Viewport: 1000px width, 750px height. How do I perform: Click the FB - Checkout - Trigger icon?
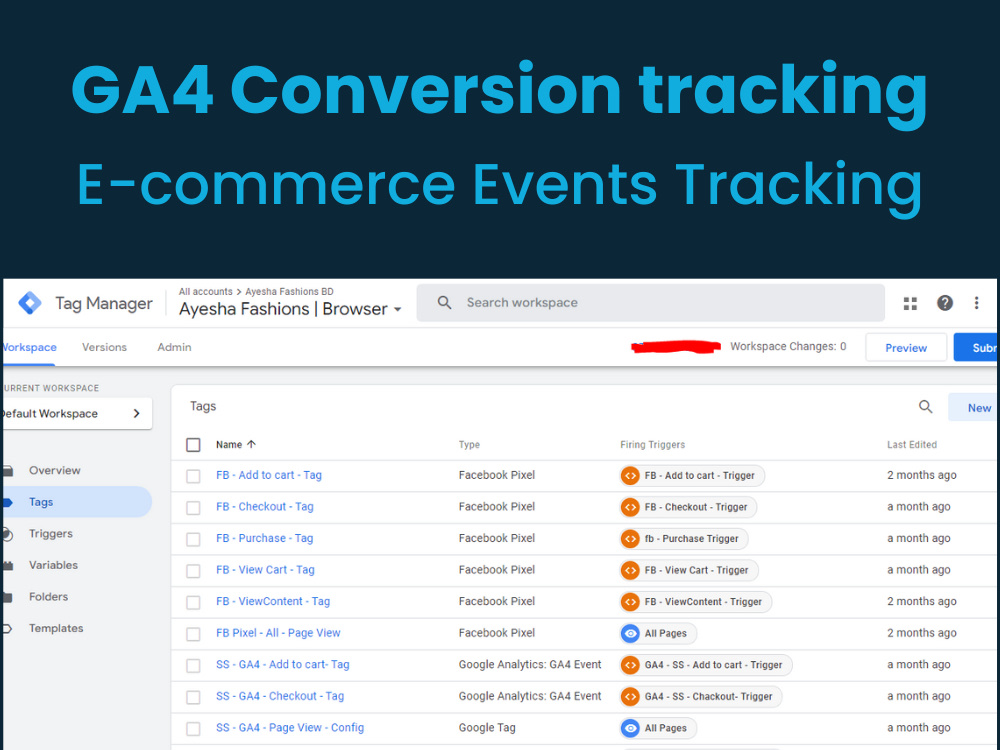click(630, 507)
